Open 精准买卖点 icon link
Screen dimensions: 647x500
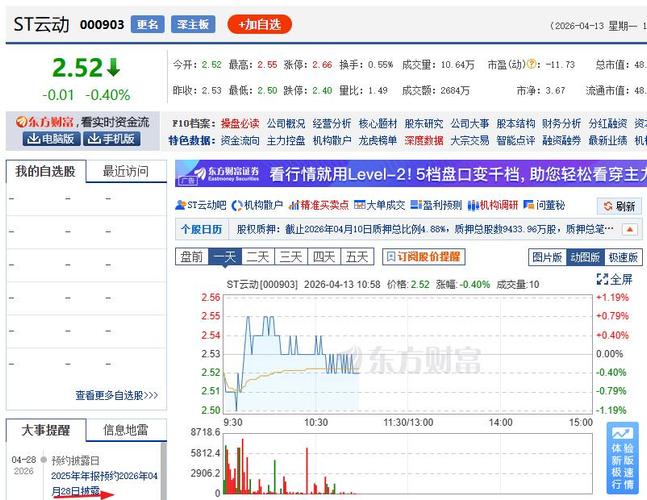(319, 205)
